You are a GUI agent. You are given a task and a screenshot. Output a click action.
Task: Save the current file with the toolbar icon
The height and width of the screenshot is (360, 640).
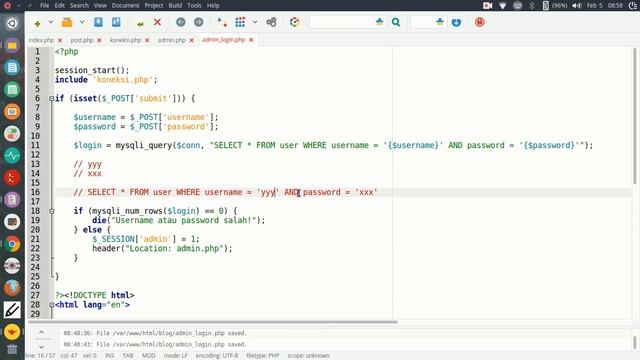[x=98, y=22]
